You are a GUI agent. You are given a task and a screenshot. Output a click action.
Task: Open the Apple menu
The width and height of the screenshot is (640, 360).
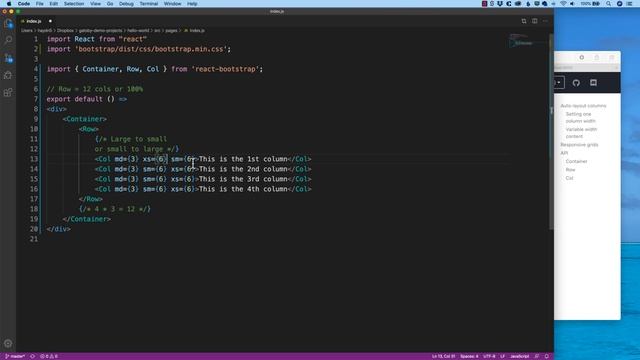(9, 4)
